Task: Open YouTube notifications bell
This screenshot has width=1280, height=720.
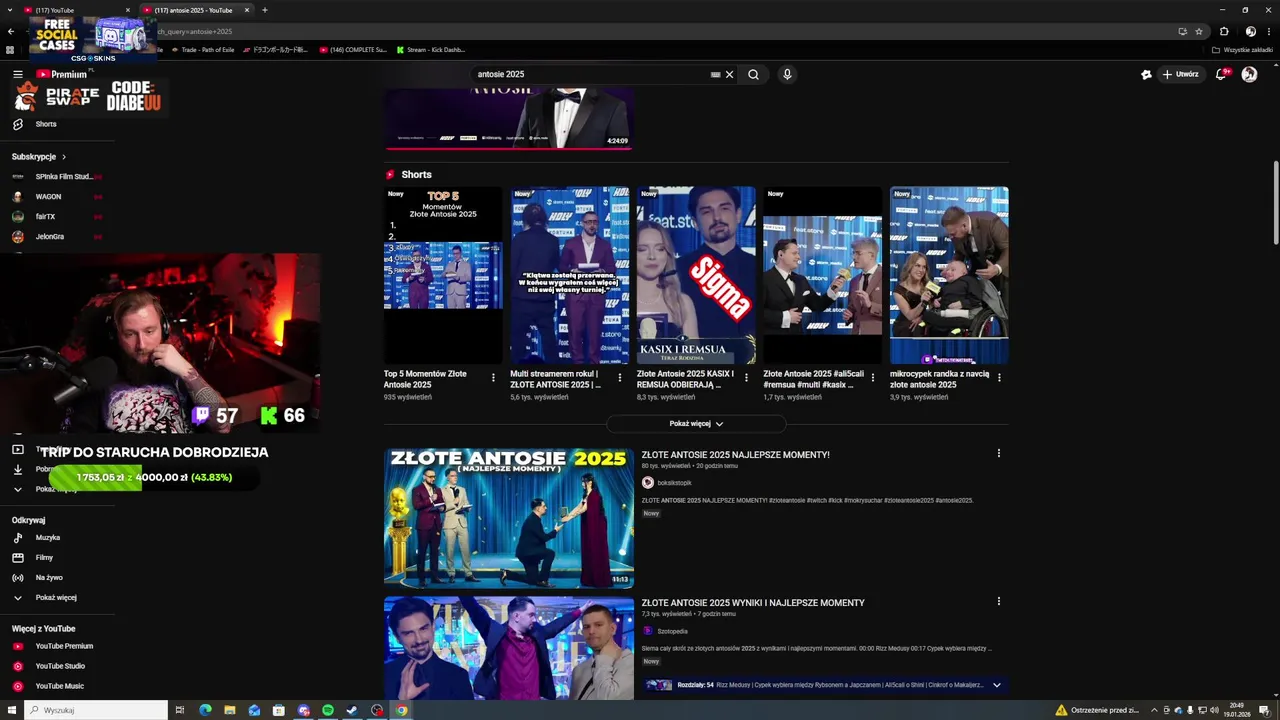Action: 1221,74
